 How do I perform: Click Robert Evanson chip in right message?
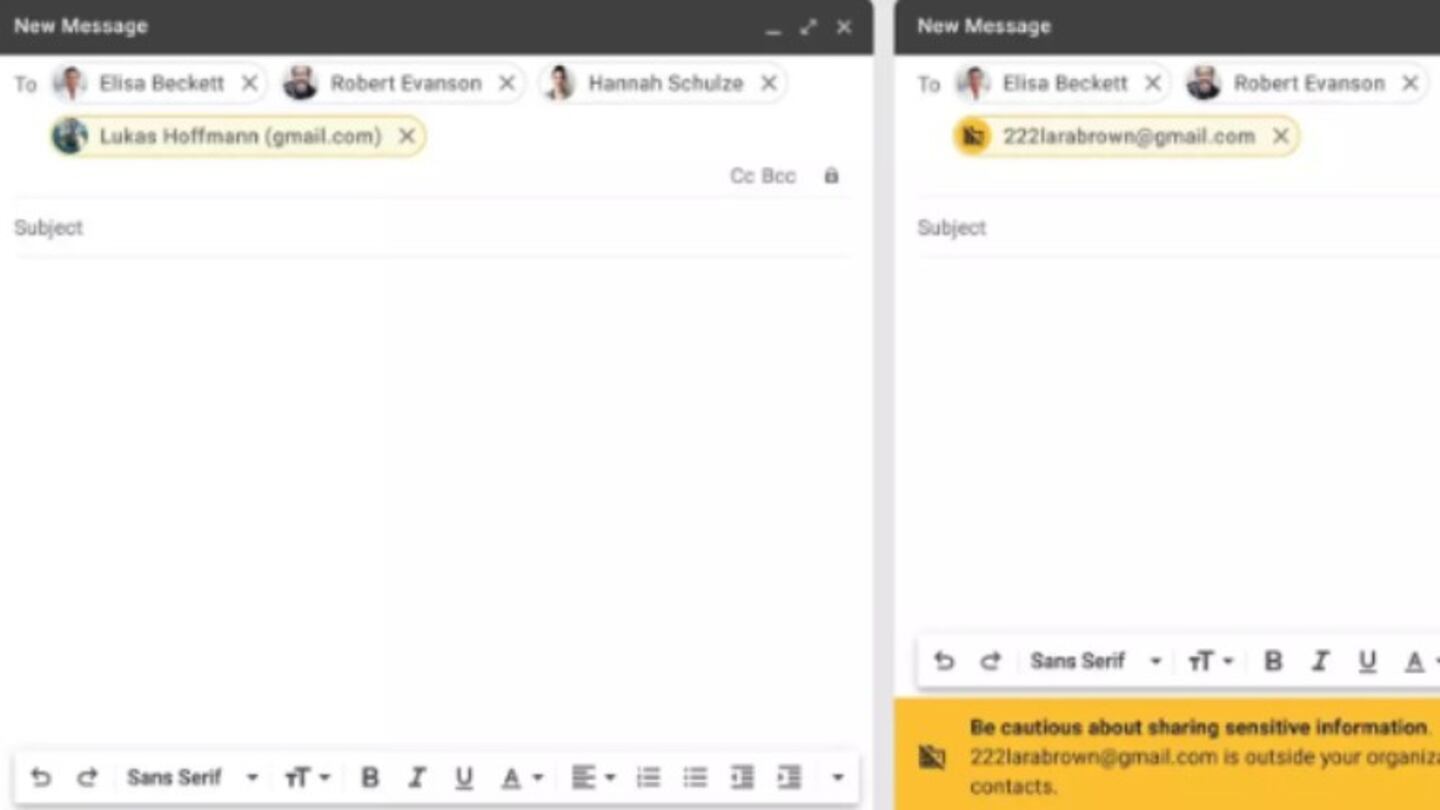pos(1305,83)
